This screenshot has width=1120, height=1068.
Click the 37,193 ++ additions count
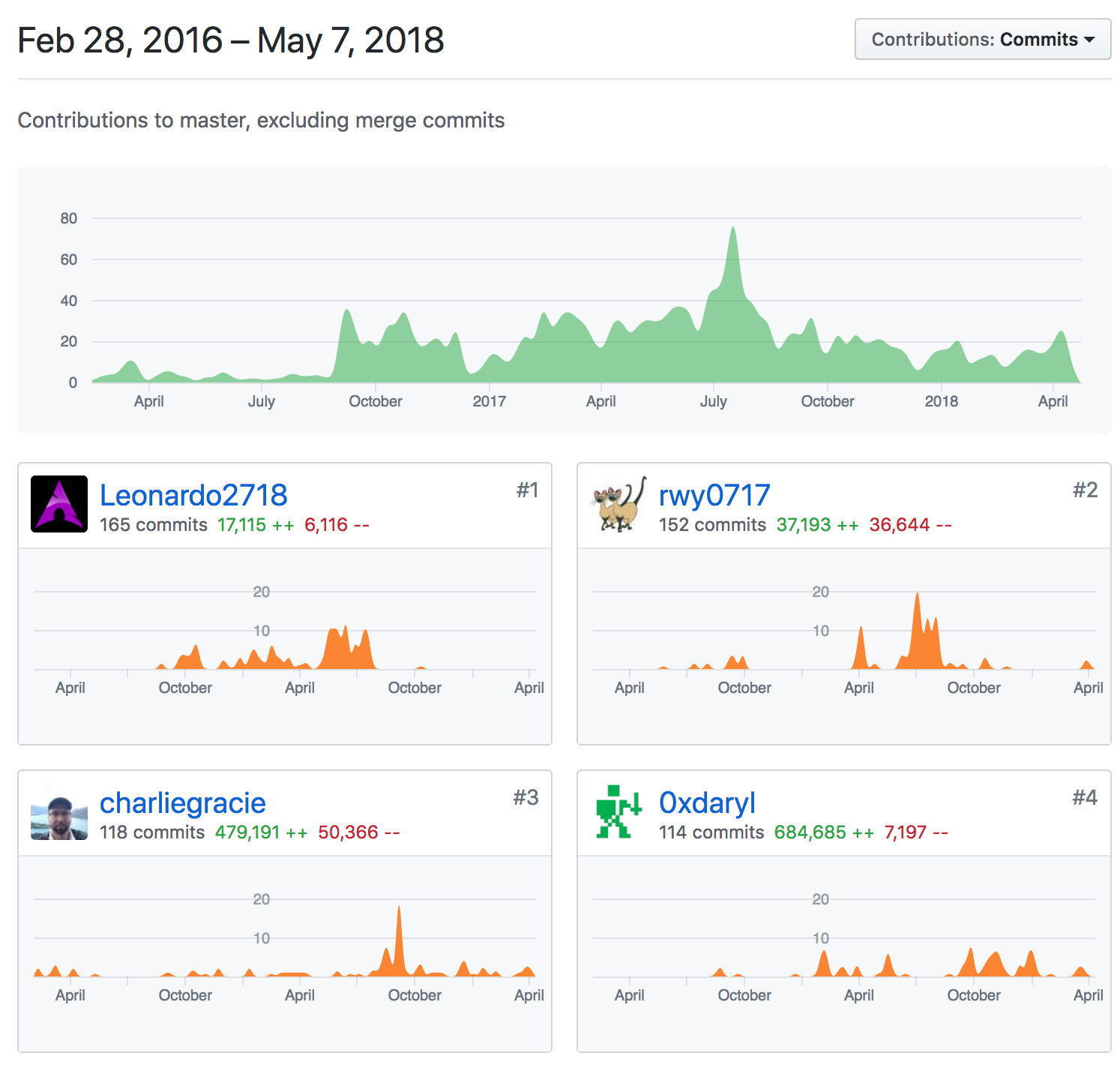pos(817,525)
